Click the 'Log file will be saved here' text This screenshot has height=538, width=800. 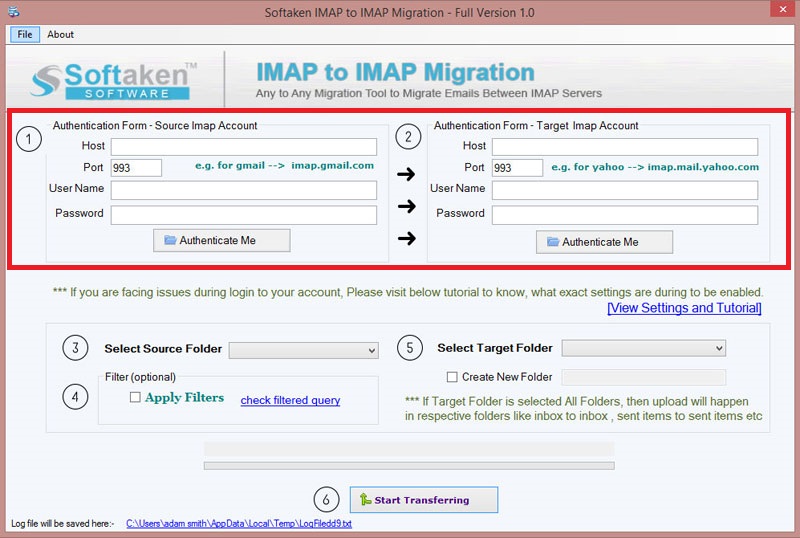(x=62, y=524)
